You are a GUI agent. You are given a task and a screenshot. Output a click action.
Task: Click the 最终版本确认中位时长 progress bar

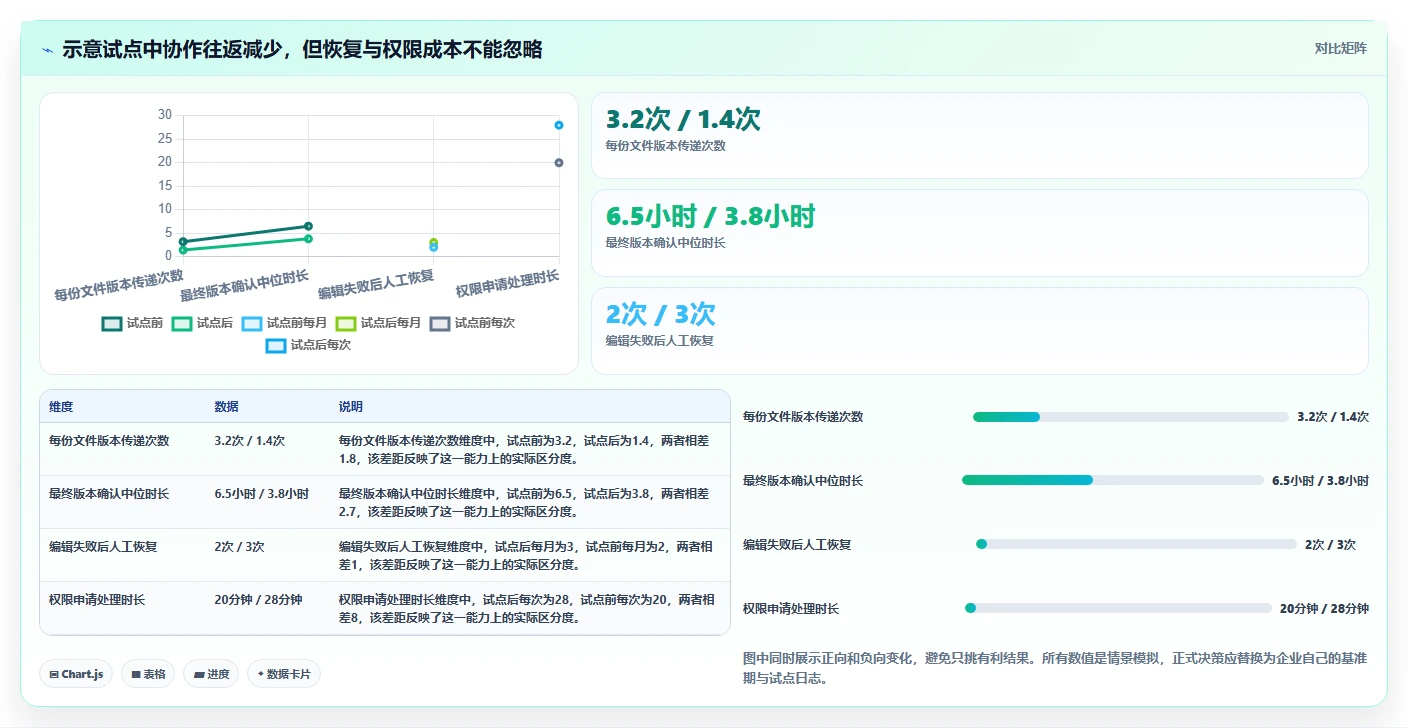point(1112,480)
